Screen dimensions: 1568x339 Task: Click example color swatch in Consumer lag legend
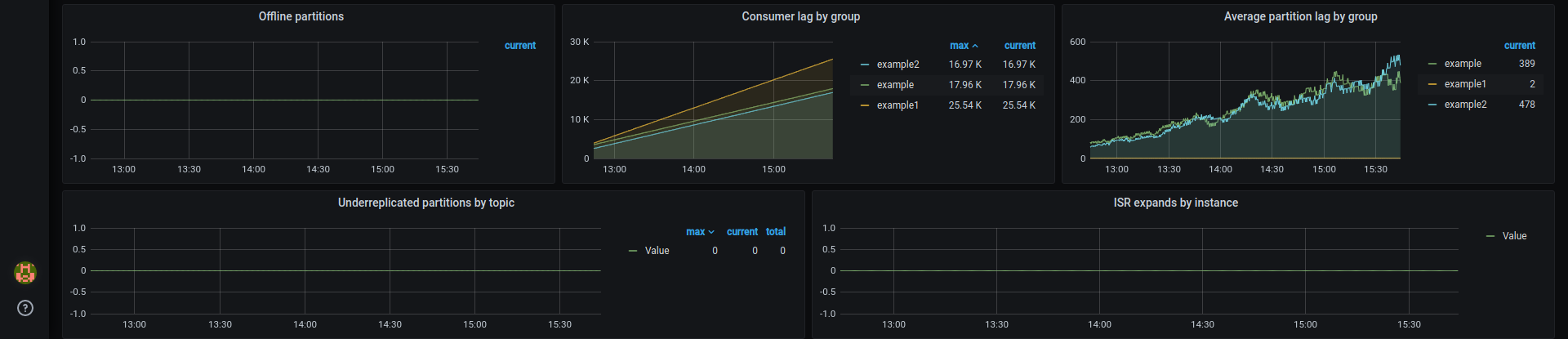(865, 85)
